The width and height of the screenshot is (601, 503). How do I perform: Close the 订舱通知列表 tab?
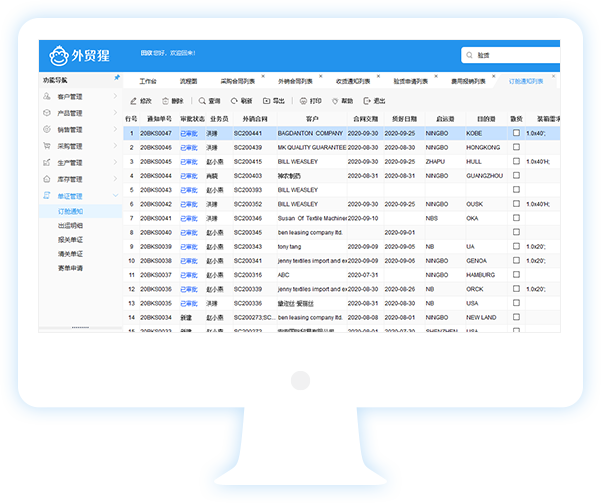pos(553,76)
